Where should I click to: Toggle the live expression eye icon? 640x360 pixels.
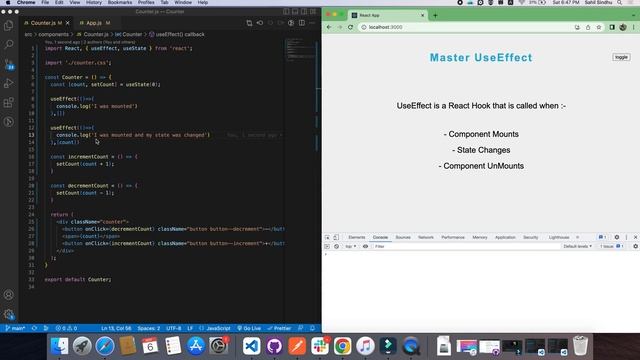tap(365, 247)
